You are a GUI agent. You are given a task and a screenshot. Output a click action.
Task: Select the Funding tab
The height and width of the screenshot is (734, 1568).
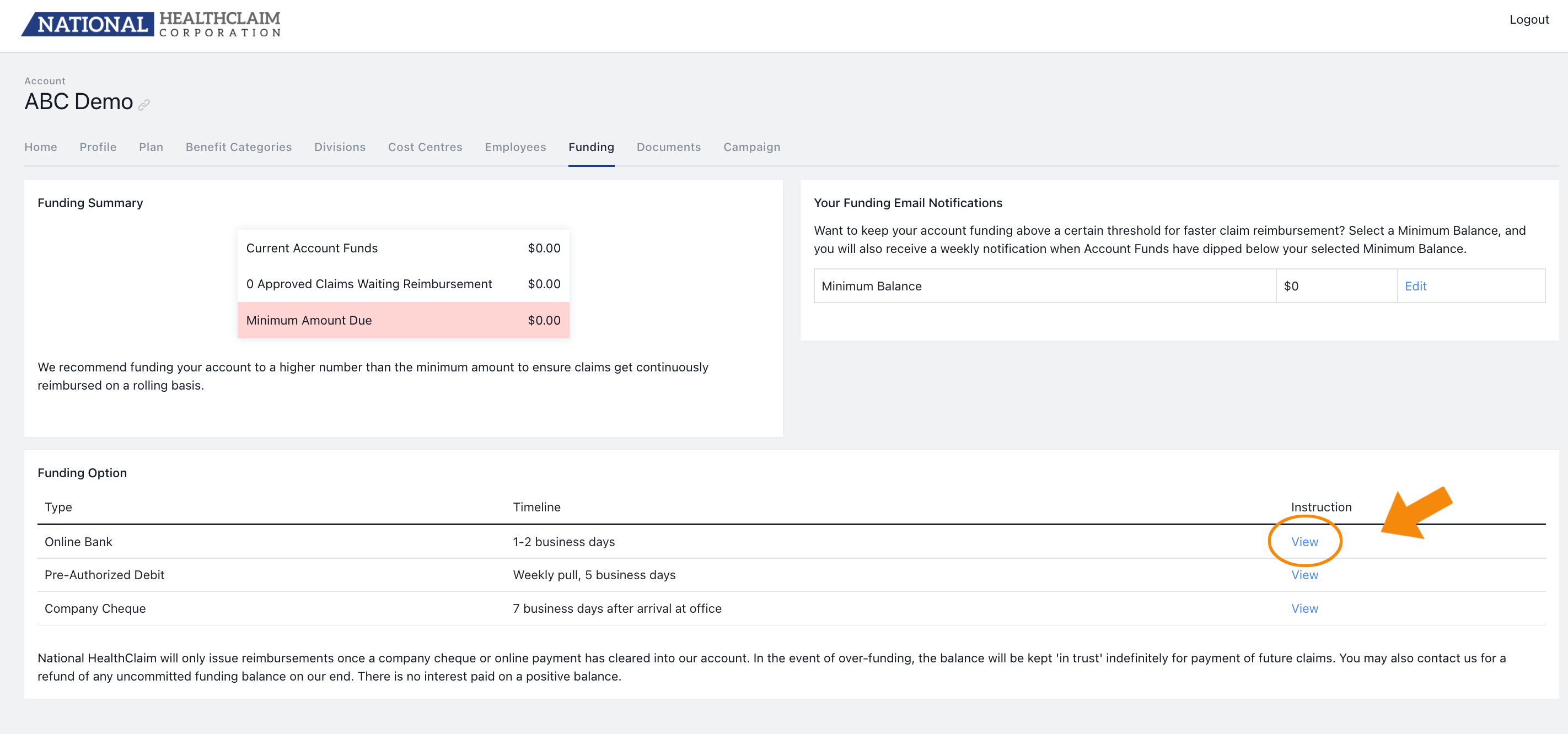591,147
